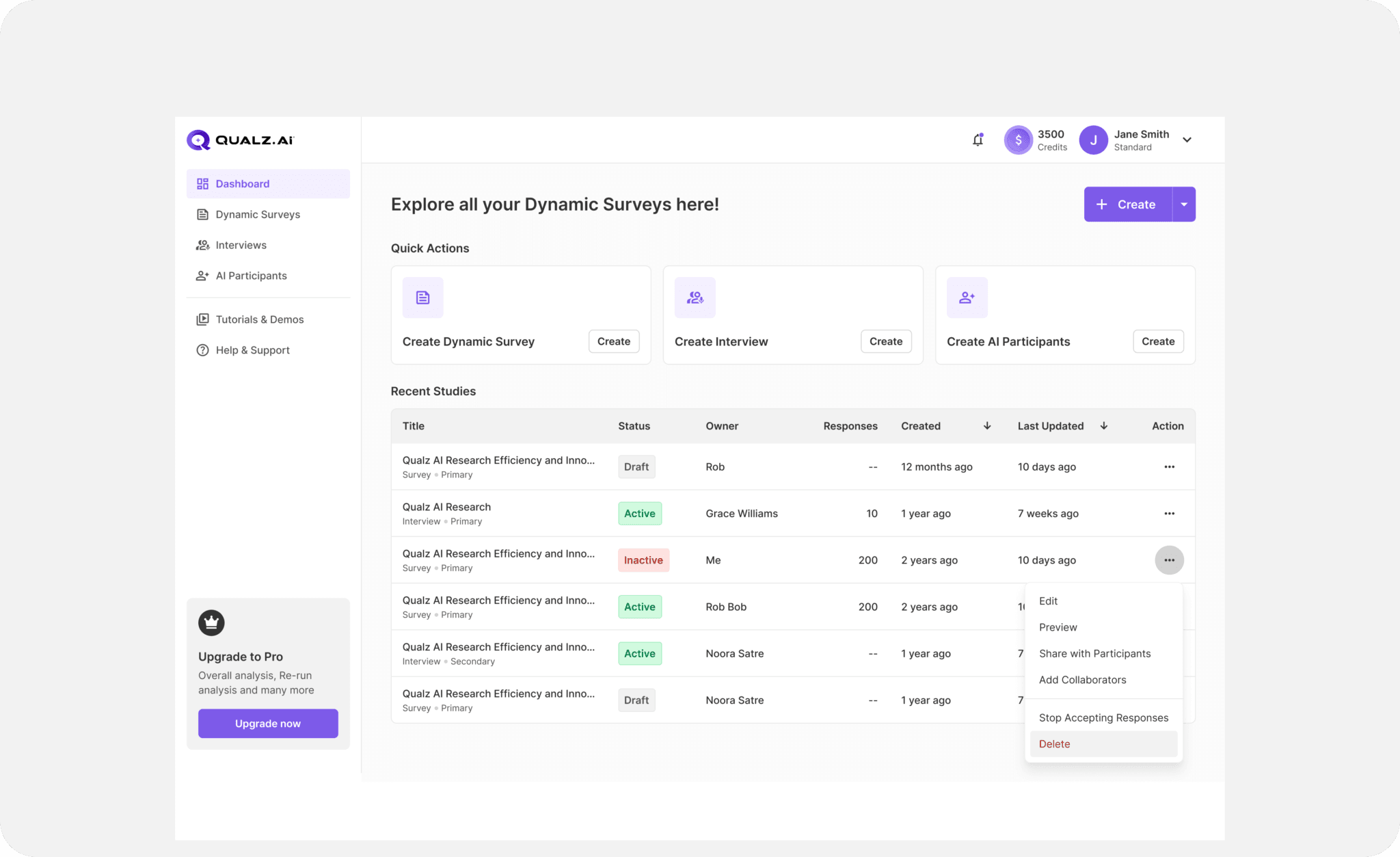1400x857 pixels.
Task: Open Help & Support via the question icon
Action: coord(202,350)
